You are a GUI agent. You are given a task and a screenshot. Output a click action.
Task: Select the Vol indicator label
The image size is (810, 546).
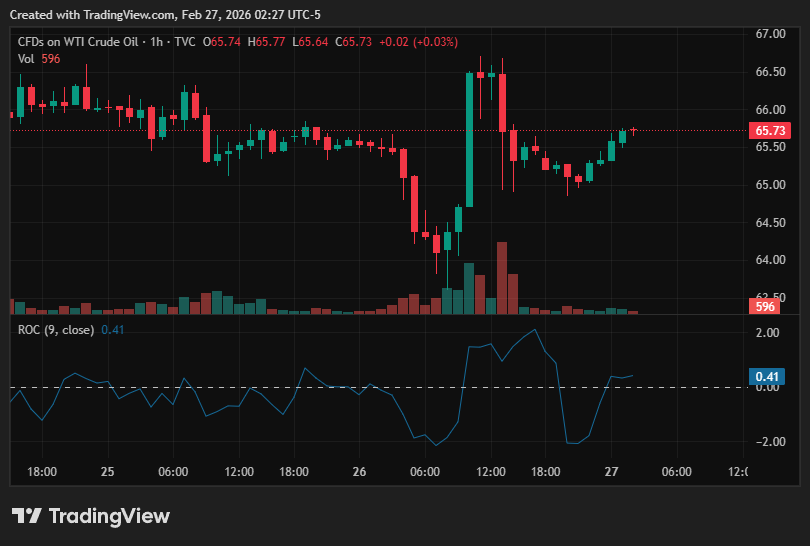(x=26, y=59)
